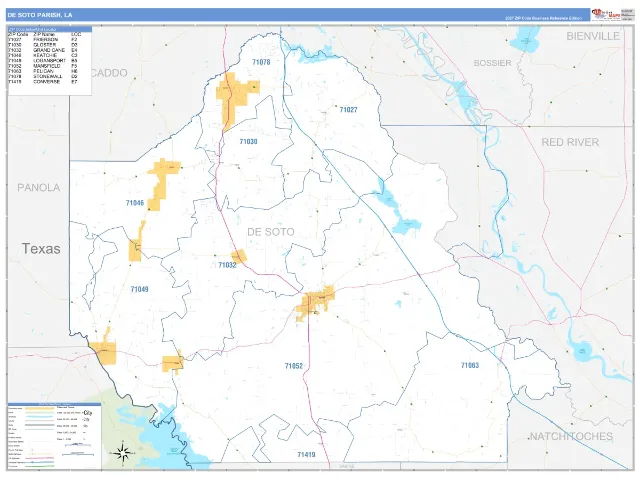Screen dimensions: 640x480
Task: Click the Texas state label
Action: click(41, 249)
